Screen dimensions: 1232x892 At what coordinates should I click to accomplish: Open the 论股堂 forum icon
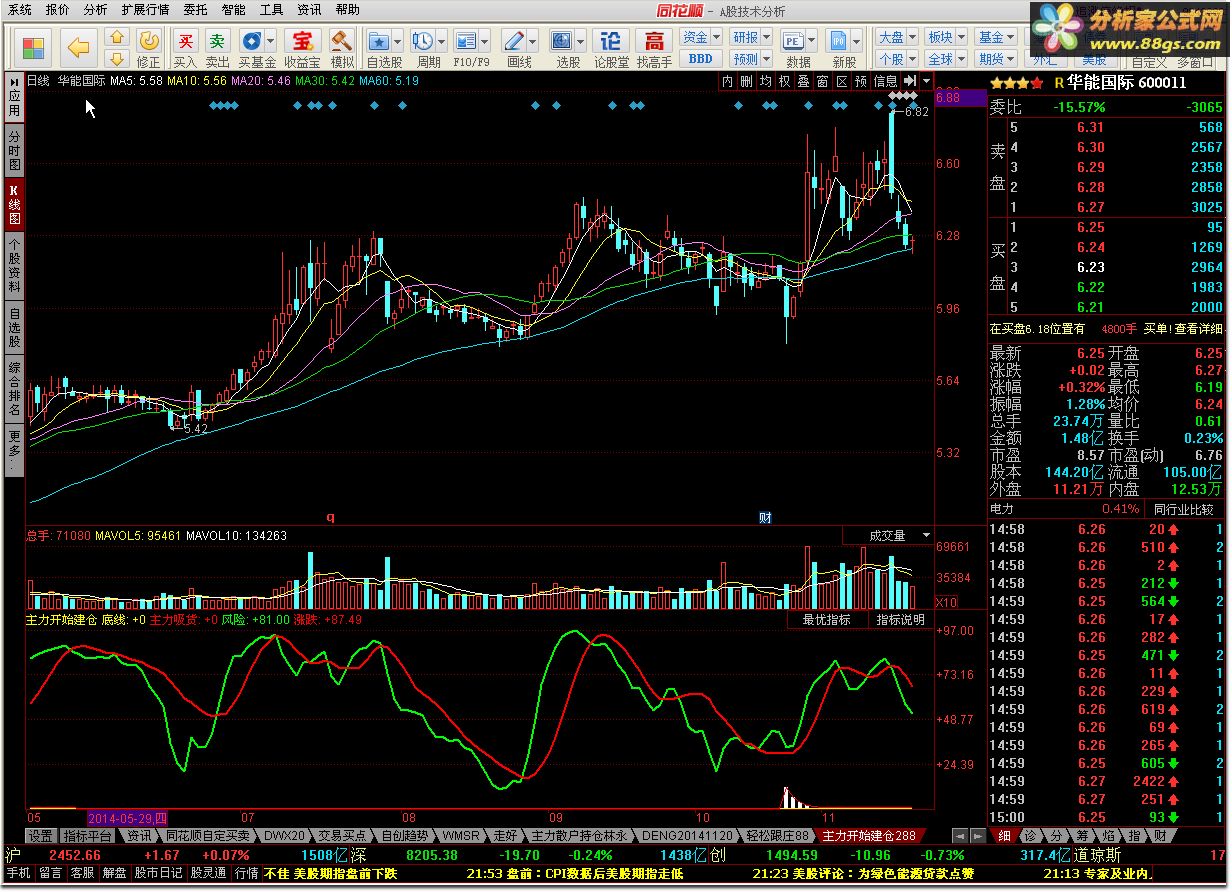[x=610, y=40]
